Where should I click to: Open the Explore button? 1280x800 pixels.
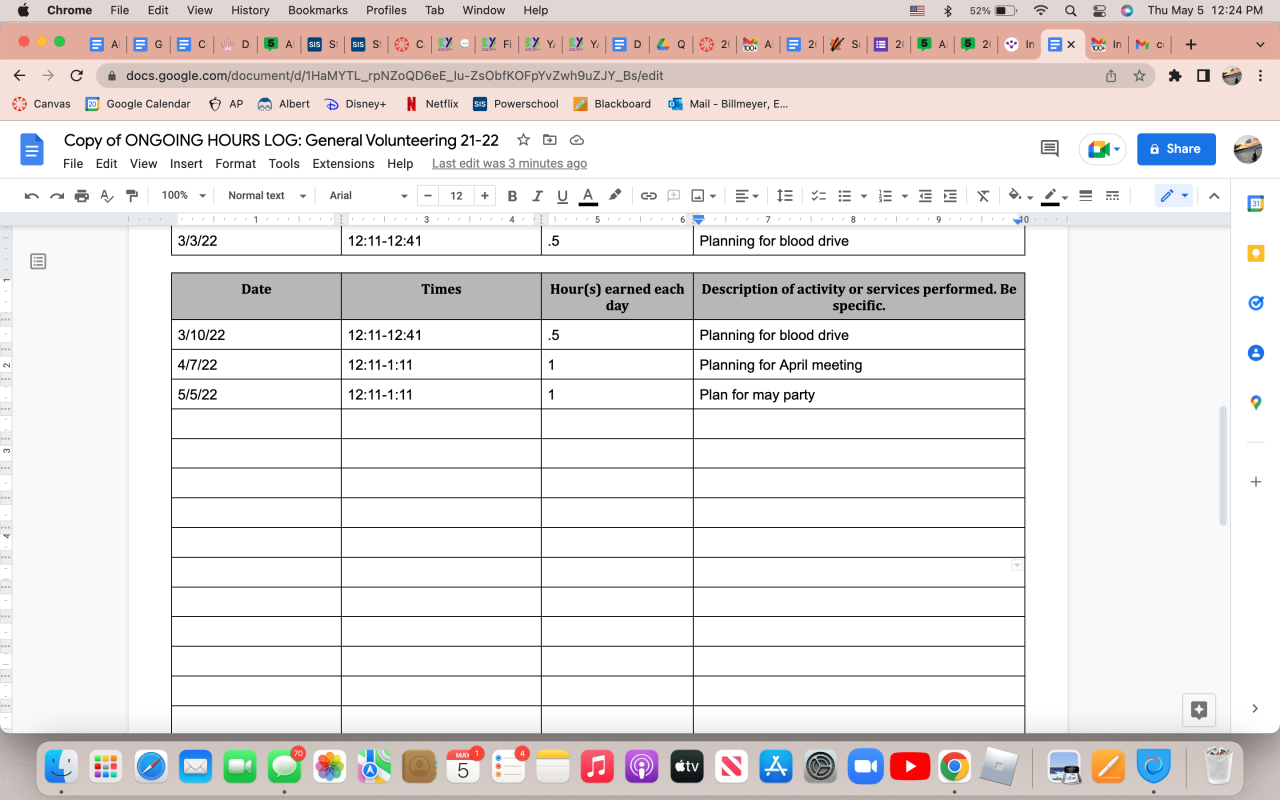tap(1199, 709)
